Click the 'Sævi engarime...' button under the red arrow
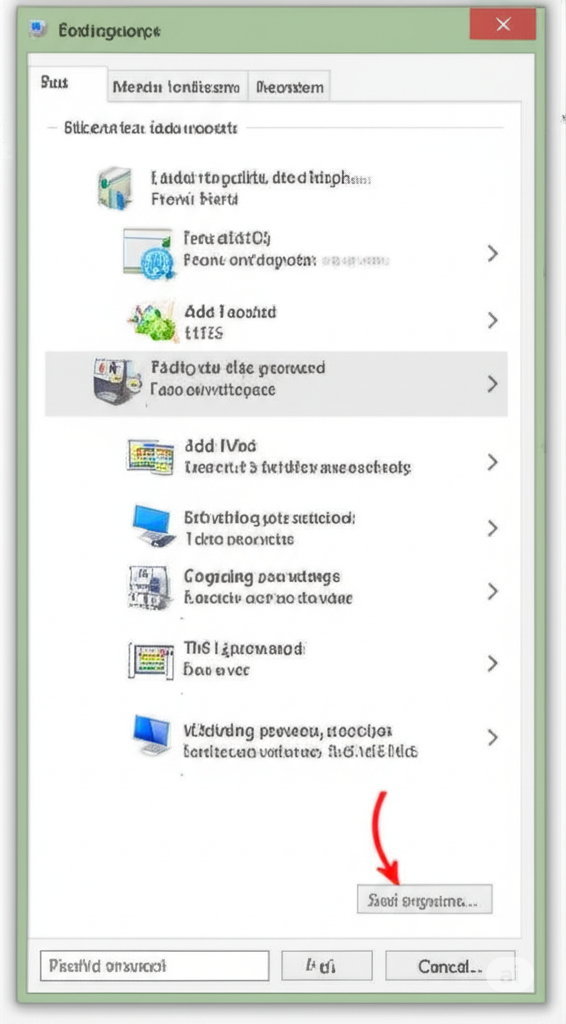566x1024 pixels. pos(424,900)
